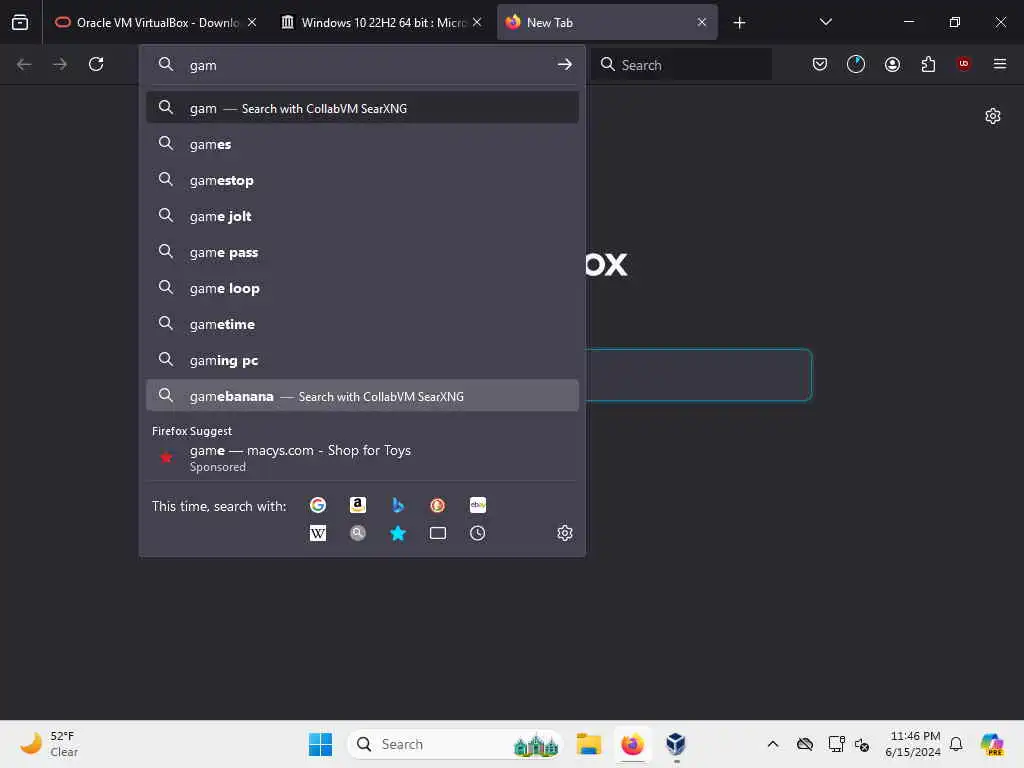Choose the 'gamestop' suggestion
1024x768 pixels.
[x=362, y=180]
